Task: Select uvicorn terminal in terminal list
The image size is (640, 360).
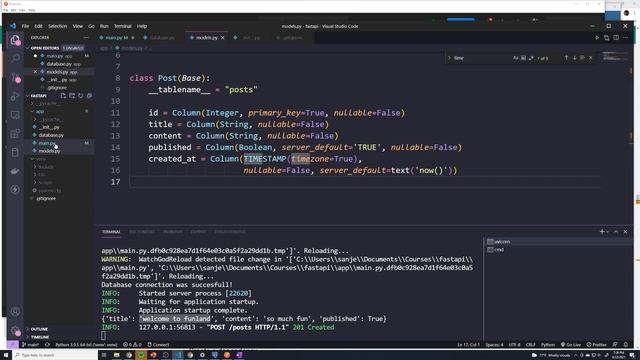Action: click(x=502, y=242)
